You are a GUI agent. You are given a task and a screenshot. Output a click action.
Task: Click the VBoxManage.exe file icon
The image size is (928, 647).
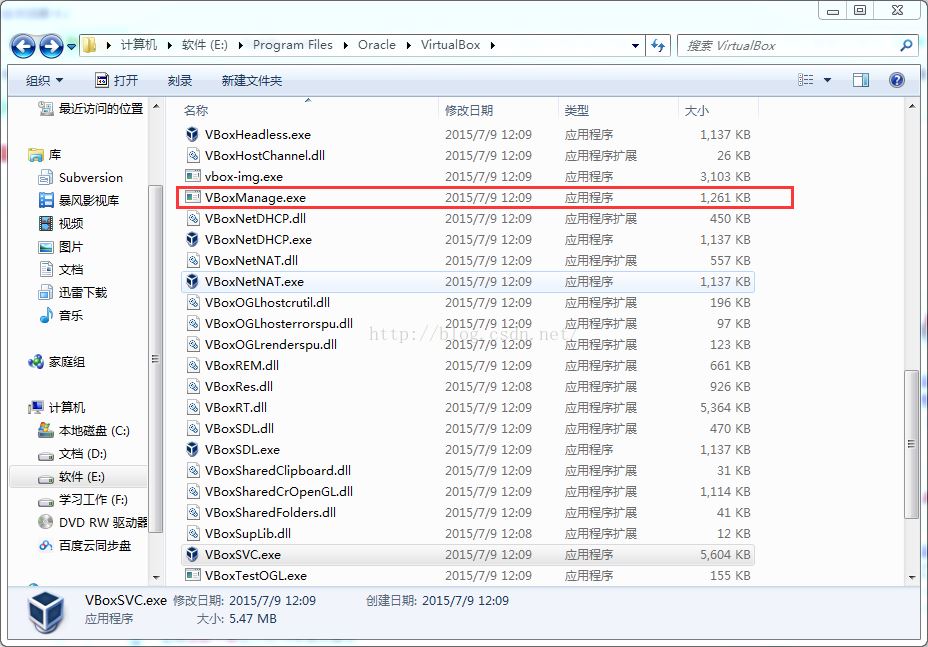192,197
